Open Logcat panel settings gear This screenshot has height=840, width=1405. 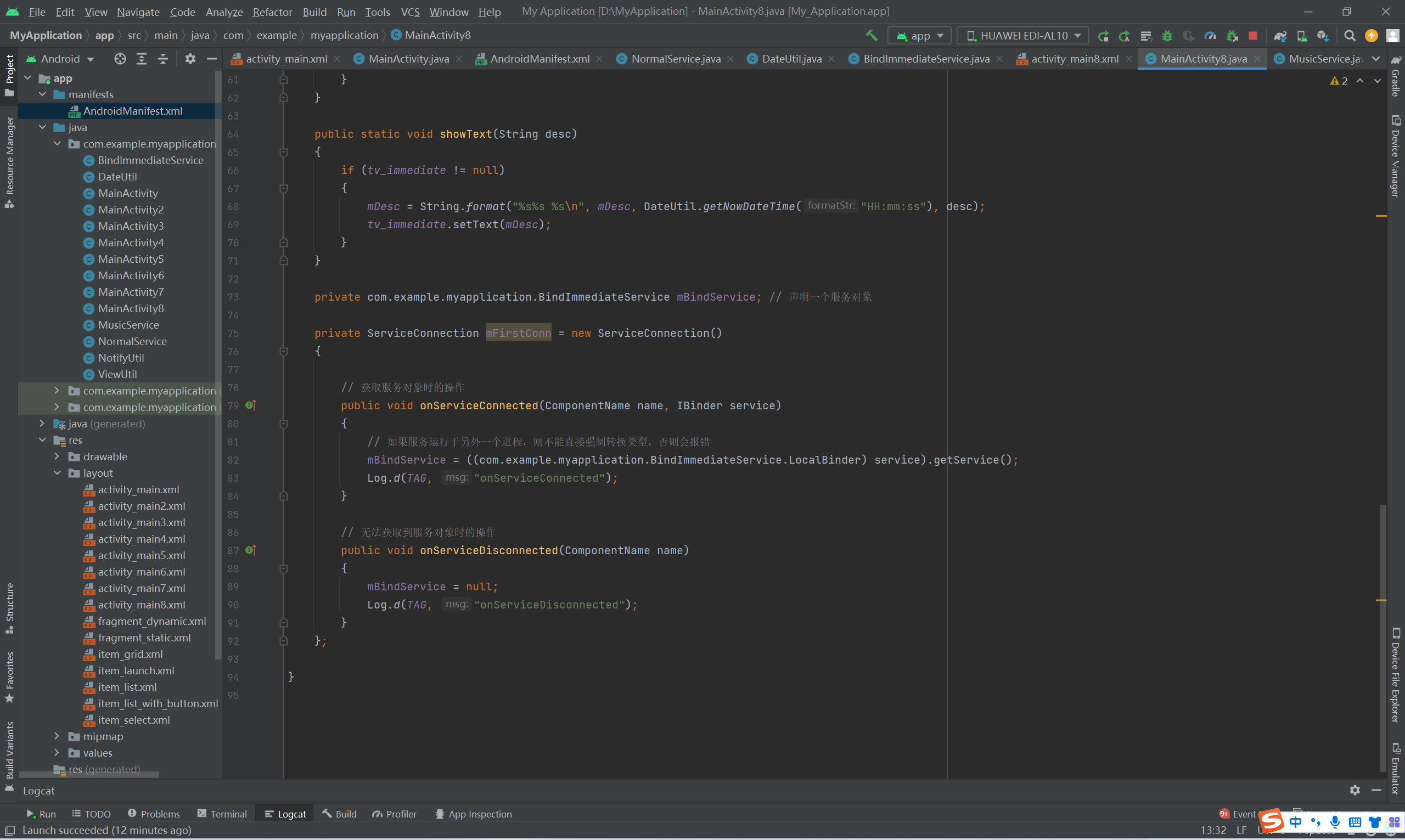coord(1355,790)
